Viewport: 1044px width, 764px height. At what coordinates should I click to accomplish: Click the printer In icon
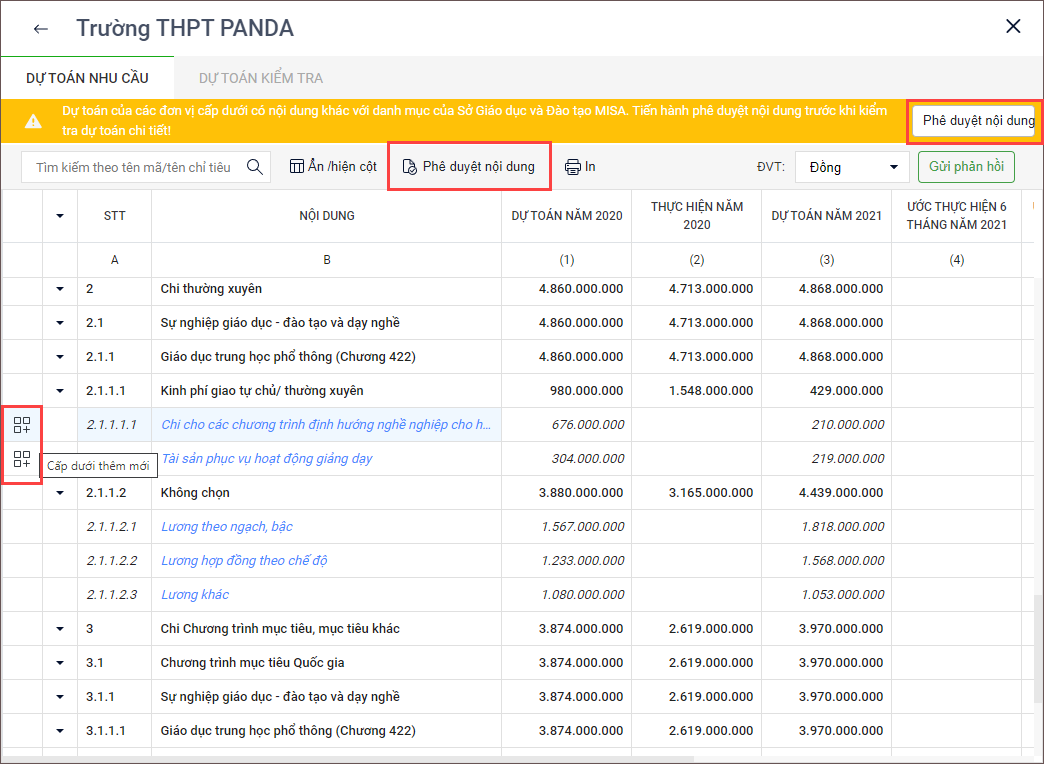(573, 167)
